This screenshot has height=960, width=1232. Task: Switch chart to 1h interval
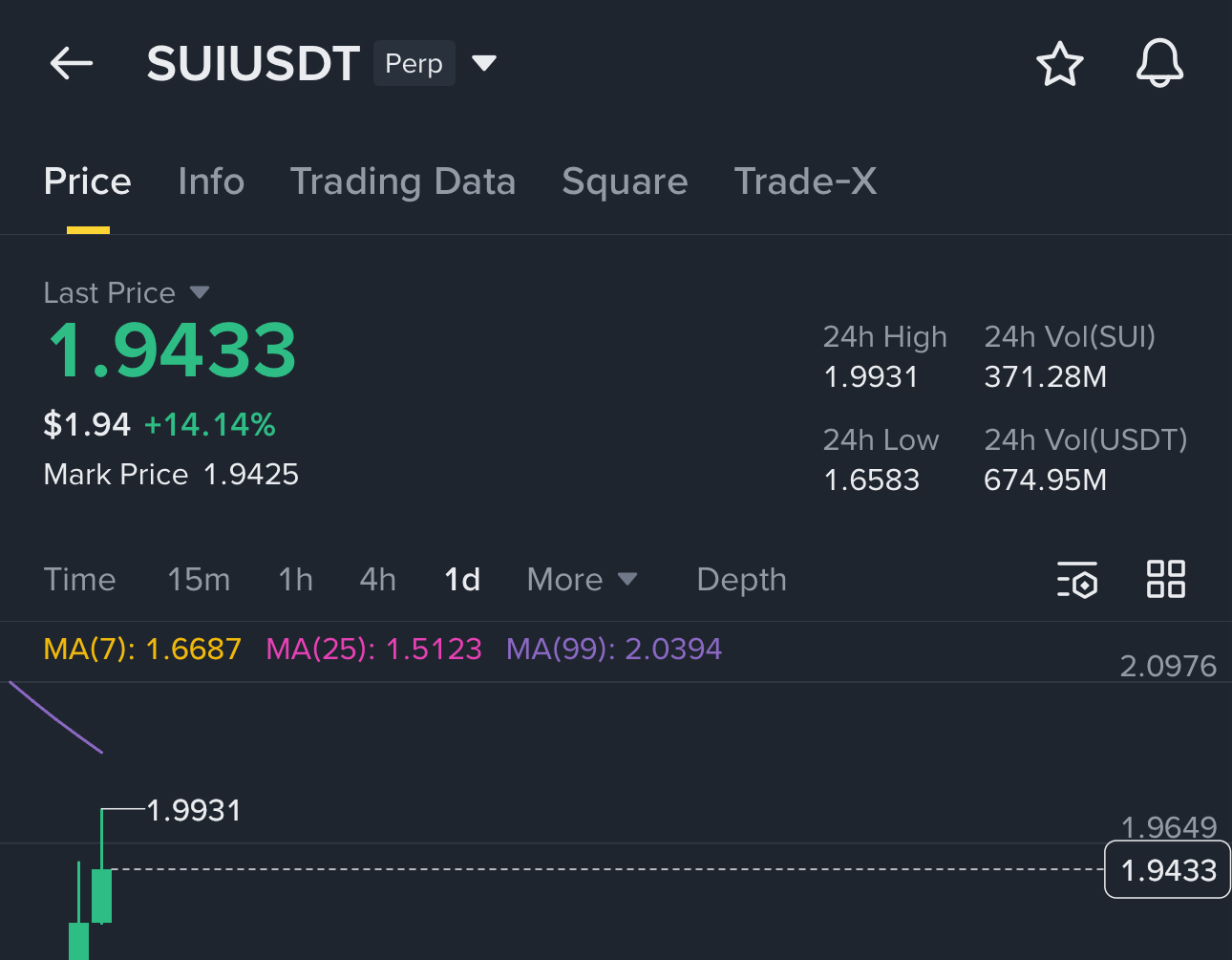tap(295, 580)
